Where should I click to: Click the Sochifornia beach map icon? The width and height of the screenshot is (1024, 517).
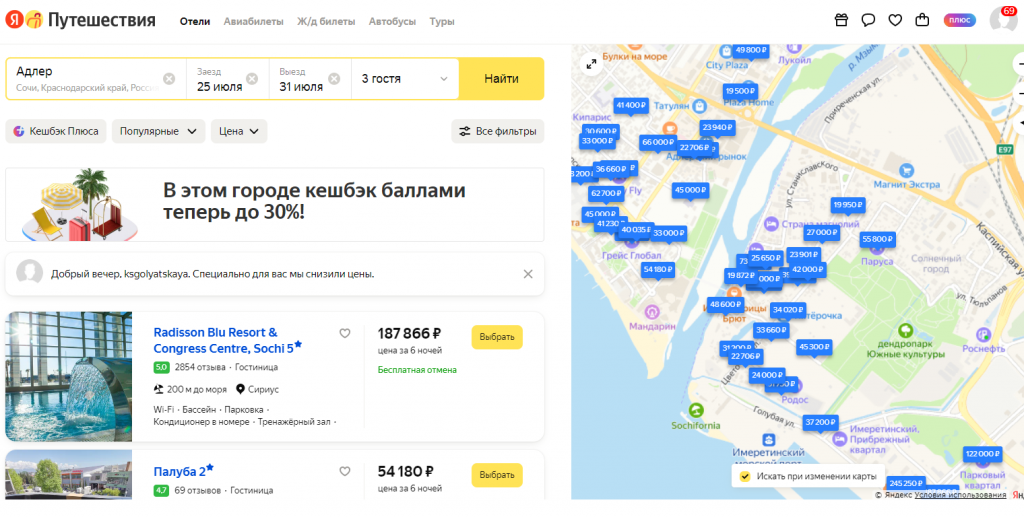click(696, 411)
